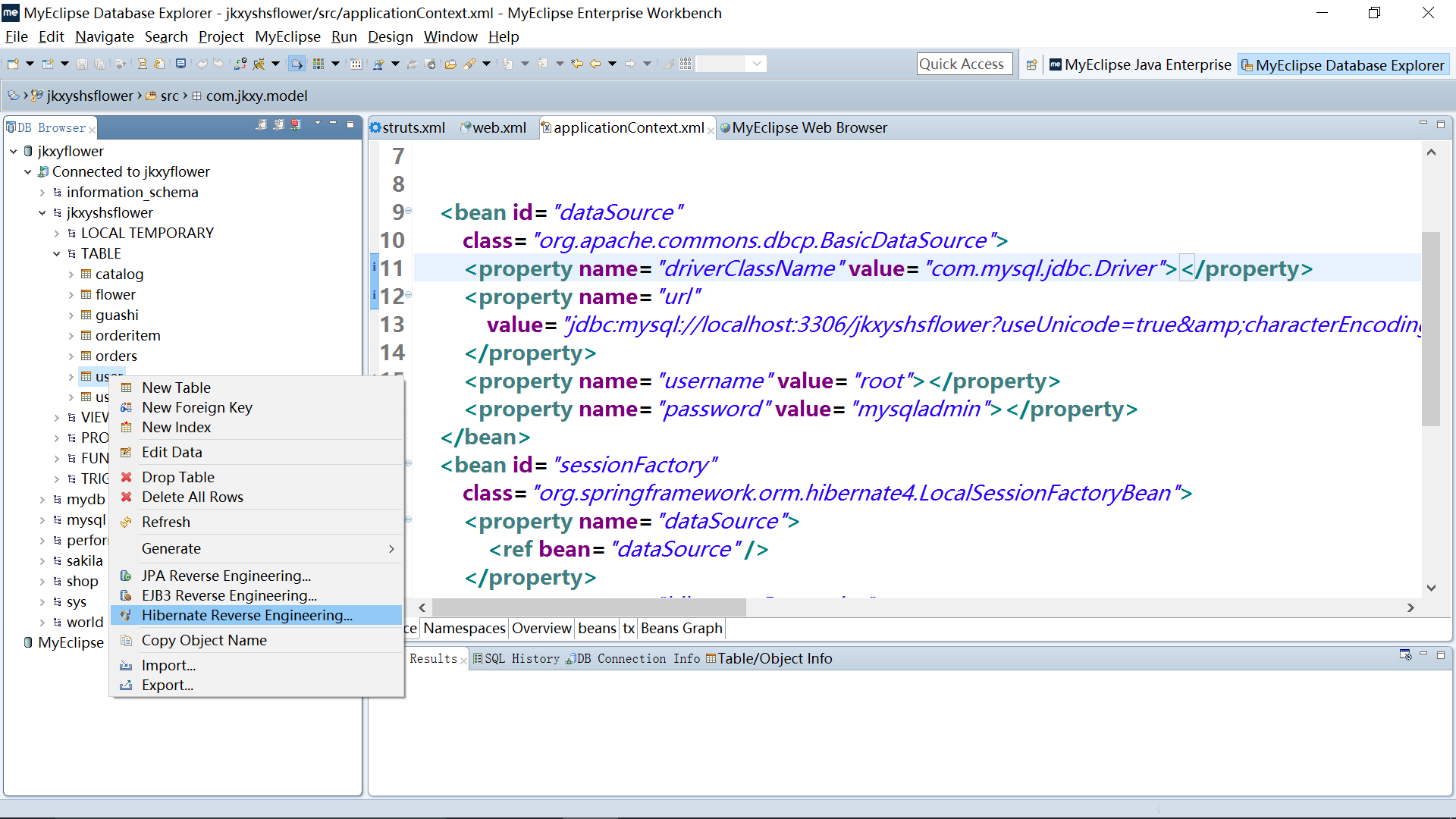Click the Save All toolbar icon
The image size is (1456, 819).
[99, 64]
